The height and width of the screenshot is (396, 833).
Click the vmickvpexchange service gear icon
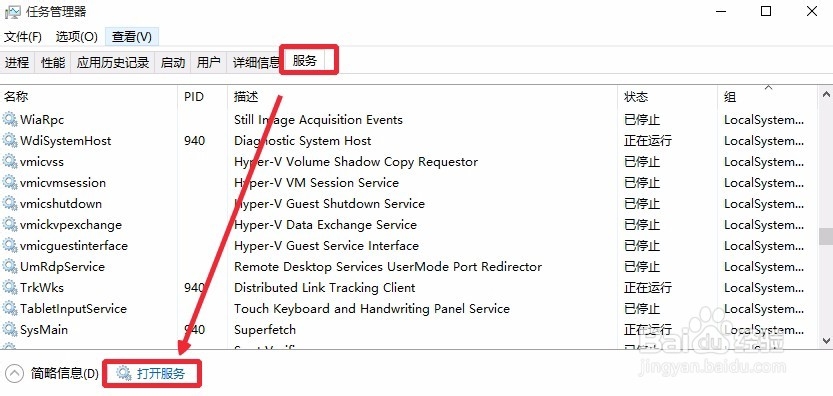[10, 224]
